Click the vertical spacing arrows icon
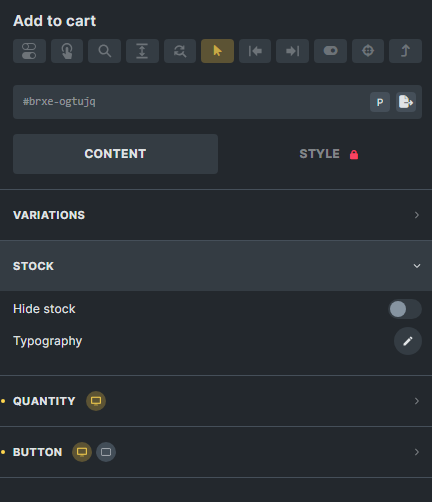Image resolution: width=432 pixels, height=502 pixels. point(142,51)
